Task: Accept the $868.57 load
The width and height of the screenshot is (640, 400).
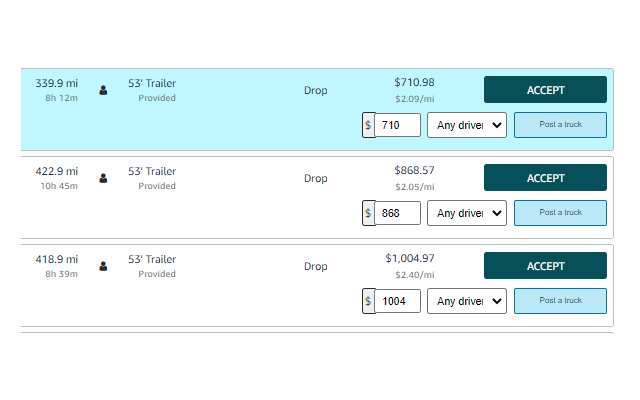Action: click(x=545, y=178)
